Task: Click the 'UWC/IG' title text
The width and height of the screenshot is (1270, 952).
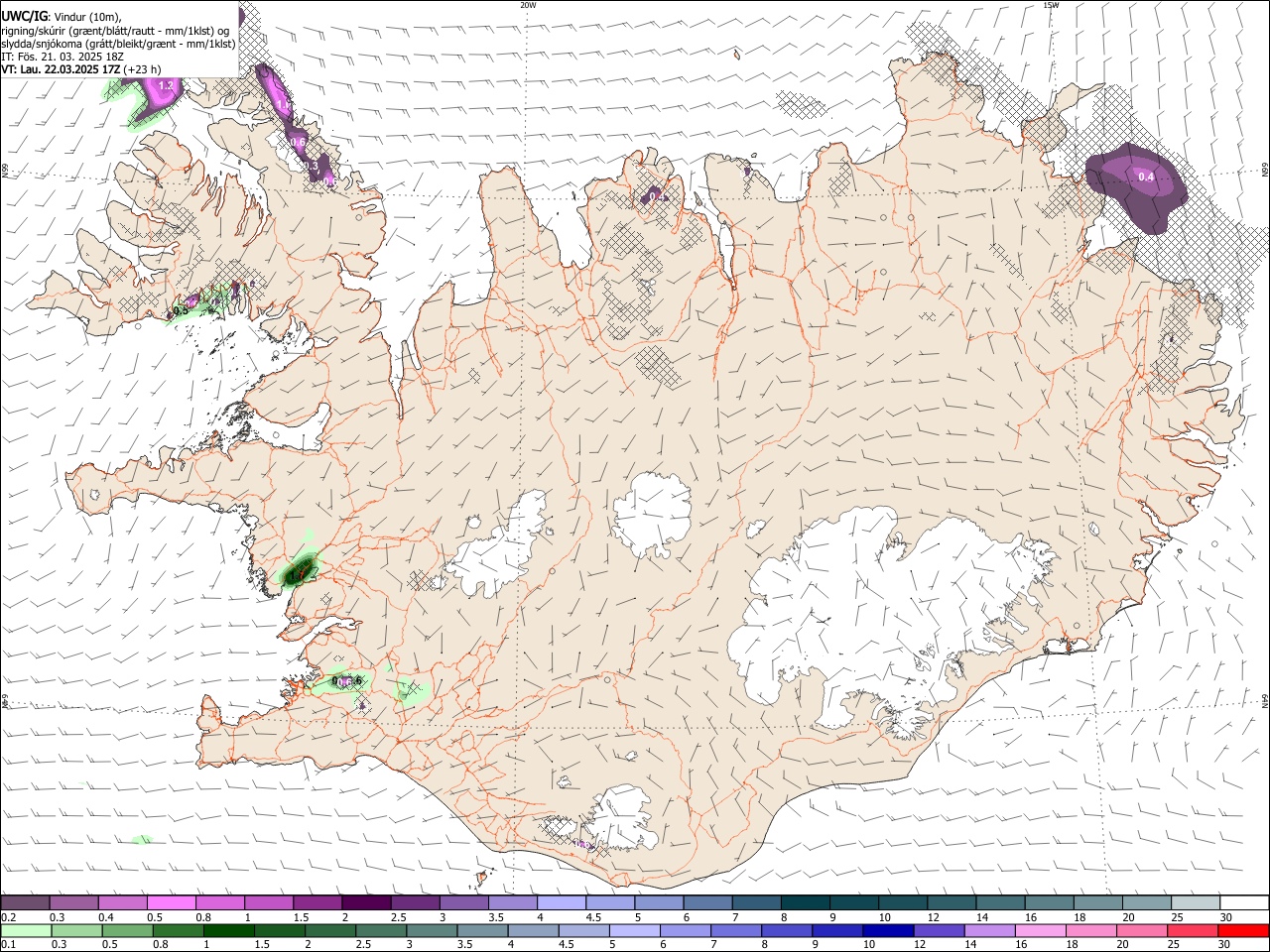Action: pos(24,16)
